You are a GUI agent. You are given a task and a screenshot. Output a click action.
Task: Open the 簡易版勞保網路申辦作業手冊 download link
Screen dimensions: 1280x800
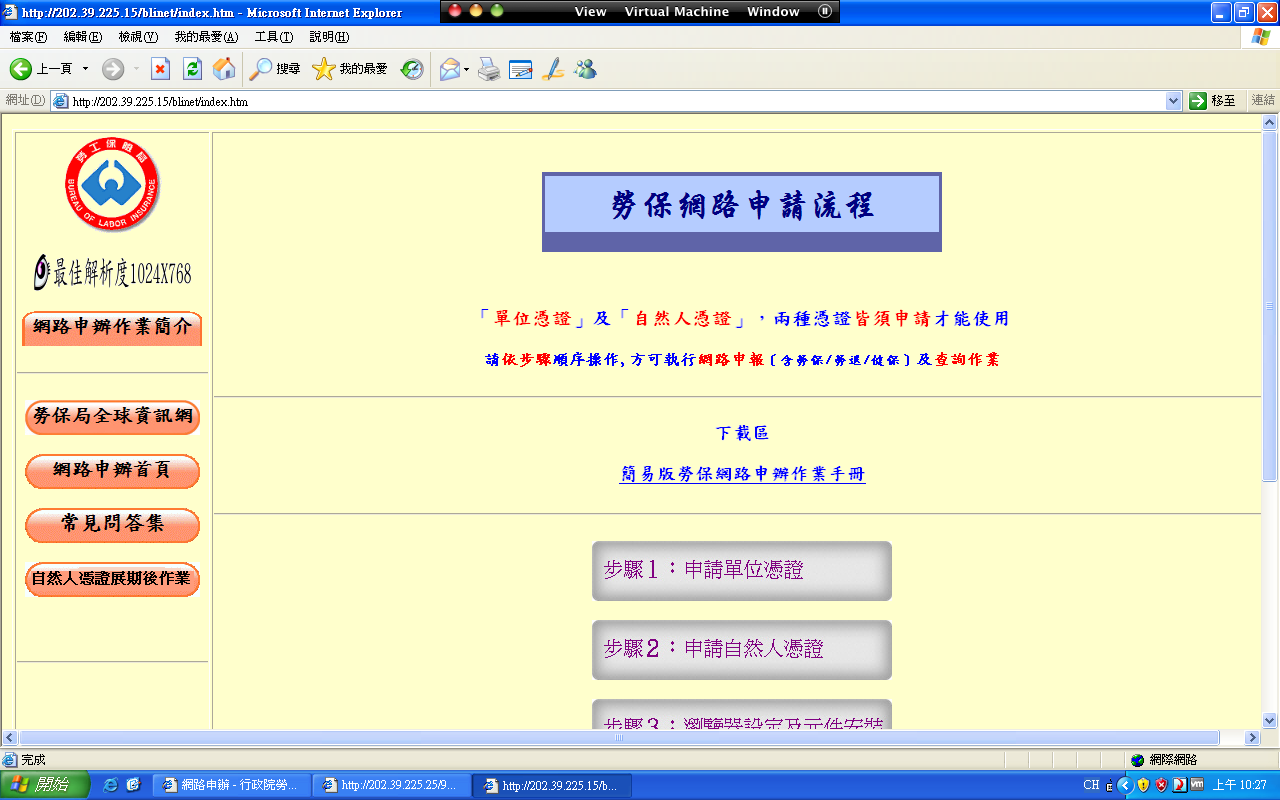tap(742, 474)
